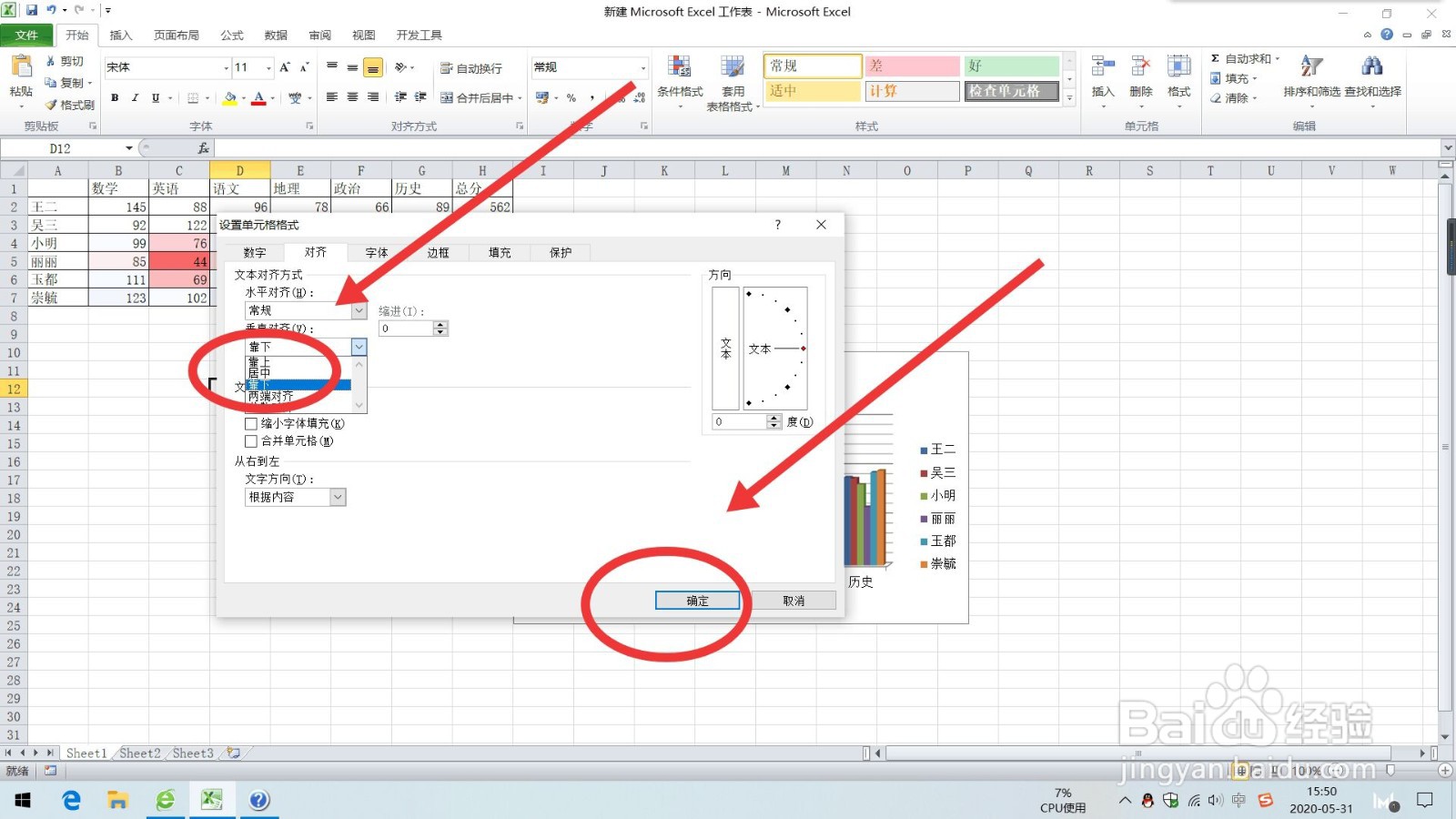This screenshot has height=819, width=1456.
Task: Open the number format 常规 dropdown
Action: 643,67
